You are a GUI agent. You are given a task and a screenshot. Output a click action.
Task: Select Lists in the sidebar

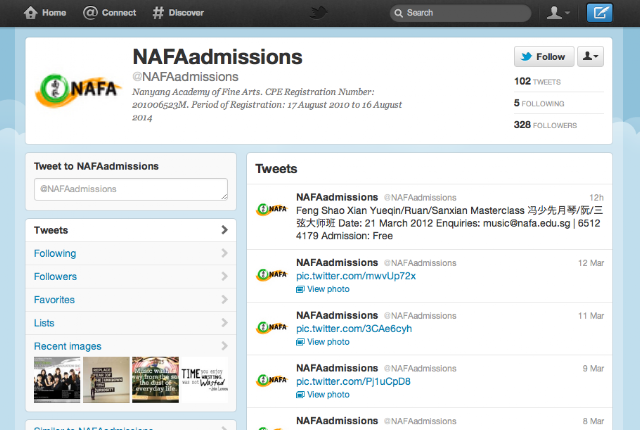(x=131, y=323)
